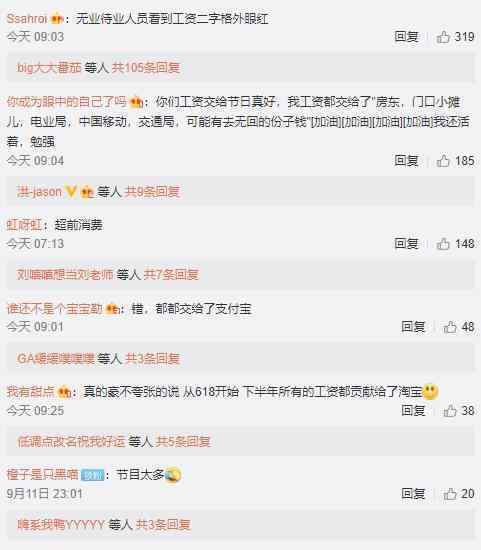Click the thumbs-up next to 48 likes

450,327
